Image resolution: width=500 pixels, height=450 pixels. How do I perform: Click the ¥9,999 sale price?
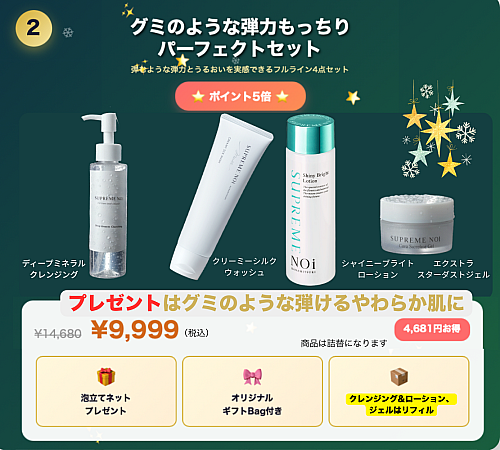pos(135,330)
